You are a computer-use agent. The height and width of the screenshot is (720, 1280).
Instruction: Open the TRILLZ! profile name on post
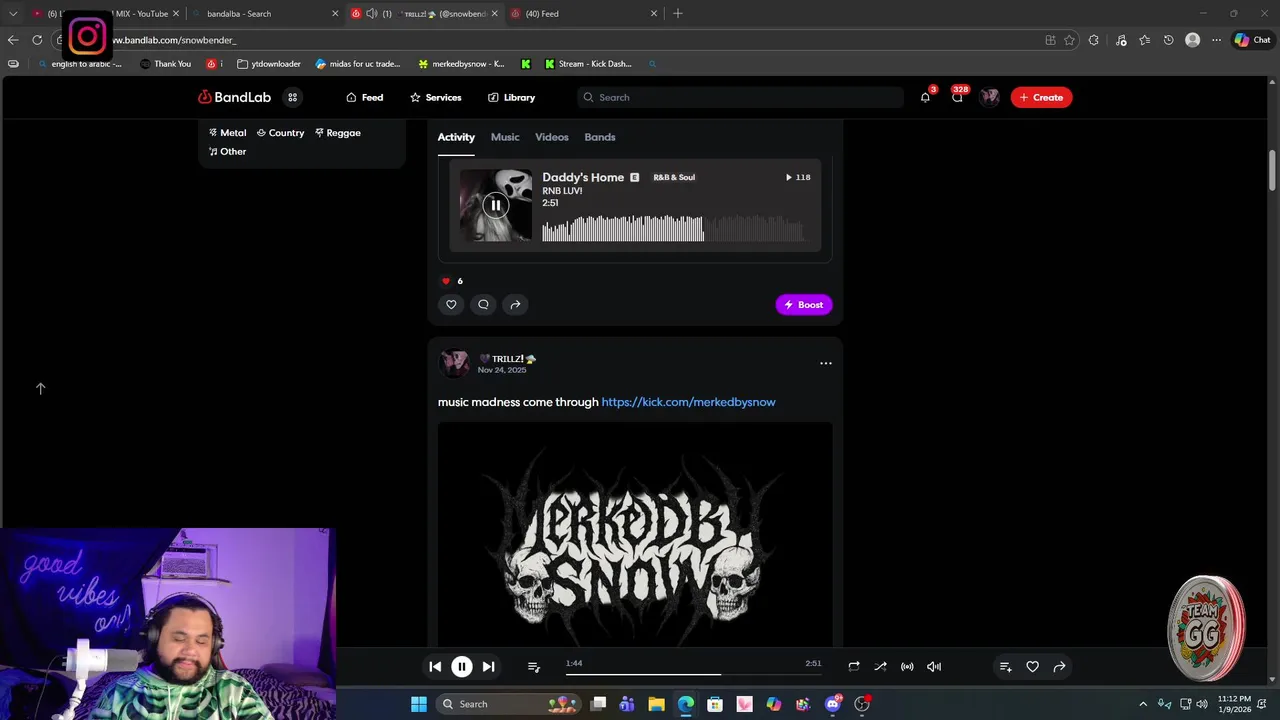(x=507, y=358)
